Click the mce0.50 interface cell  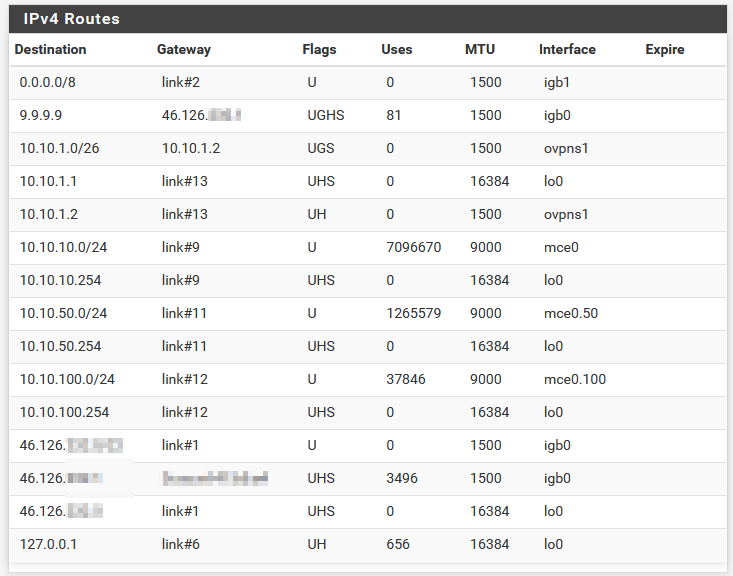coord(571,313)
